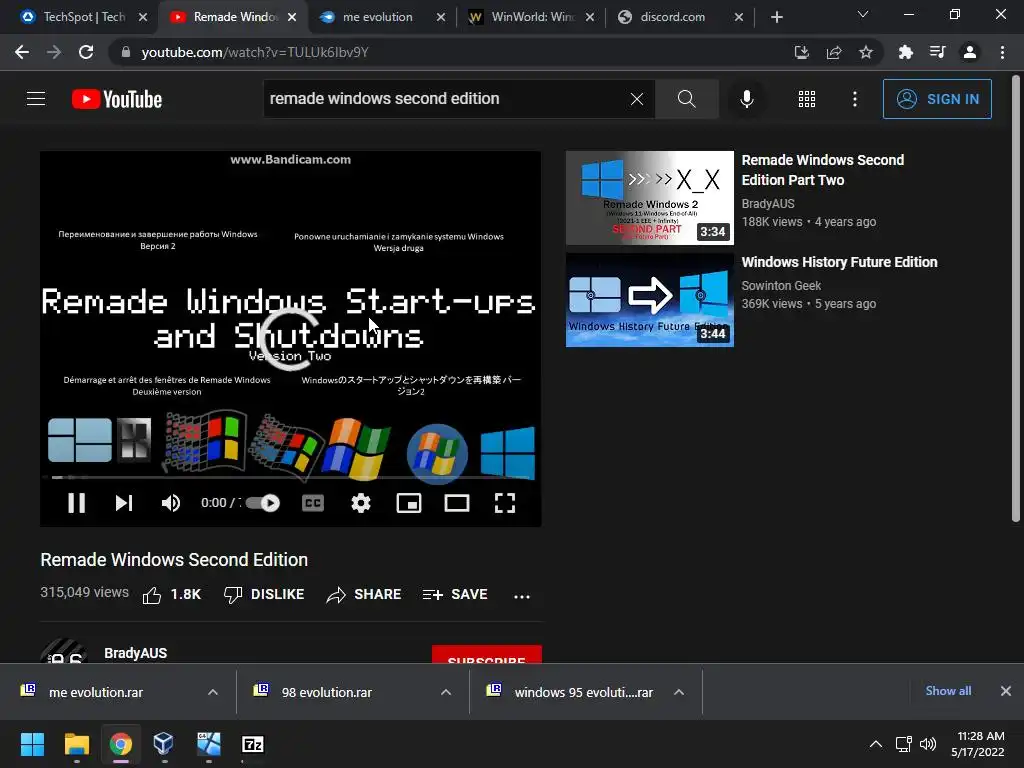Open the tab search dropdown
This screenshot has height=768, width=1024.
(x=863, y=14)
